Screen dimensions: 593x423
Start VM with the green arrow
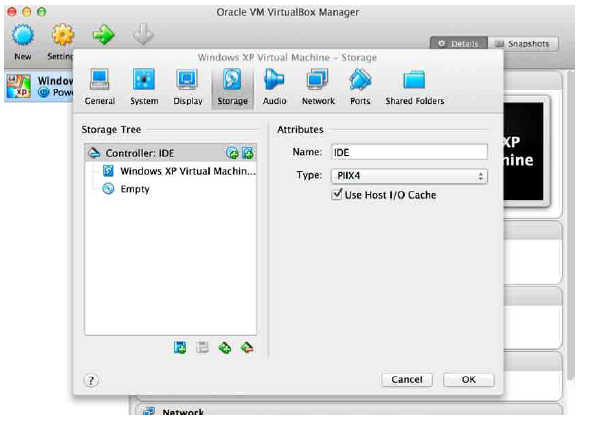103,35
